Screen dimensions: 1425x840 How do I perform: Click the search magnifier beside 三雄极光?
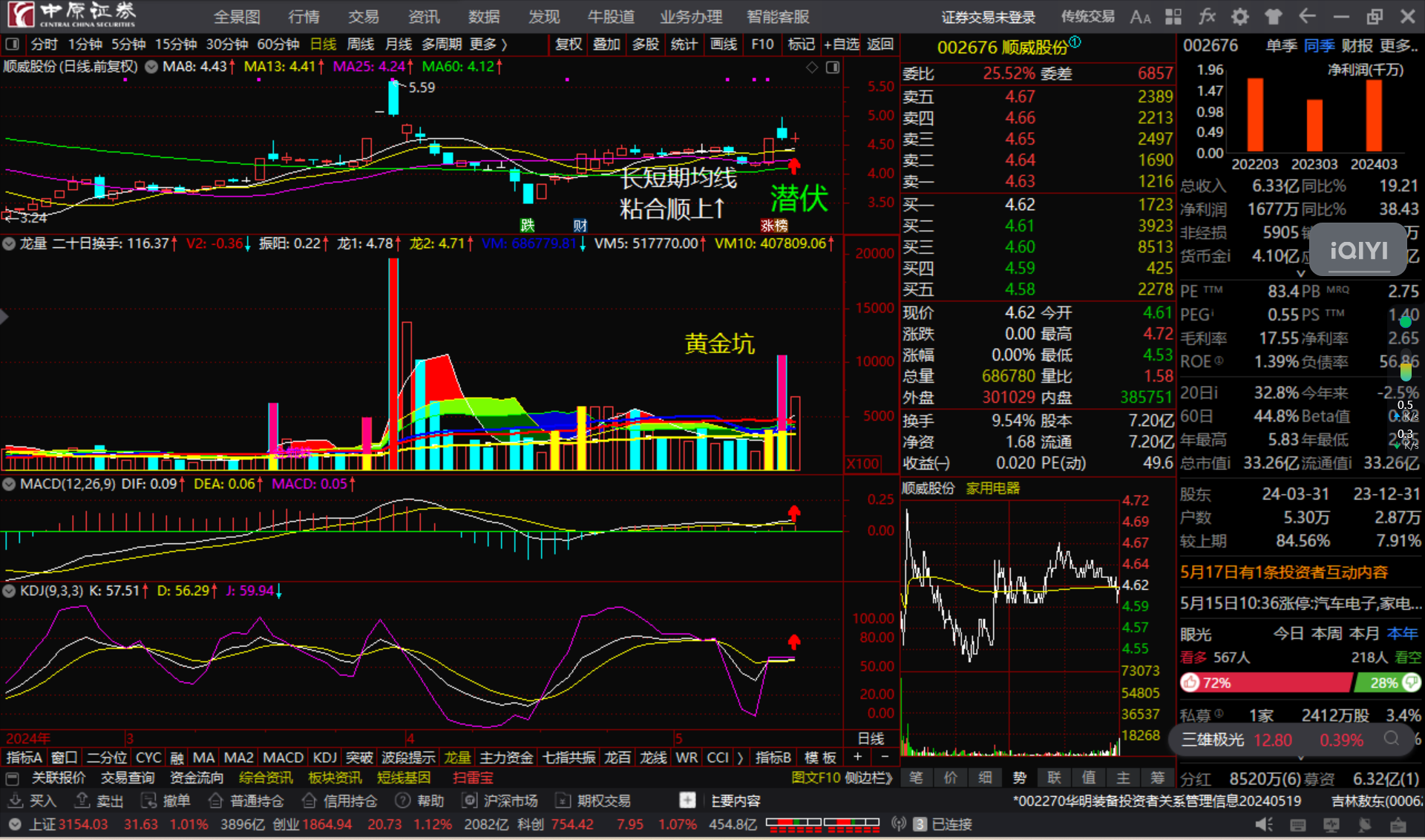click(1391, 739)
